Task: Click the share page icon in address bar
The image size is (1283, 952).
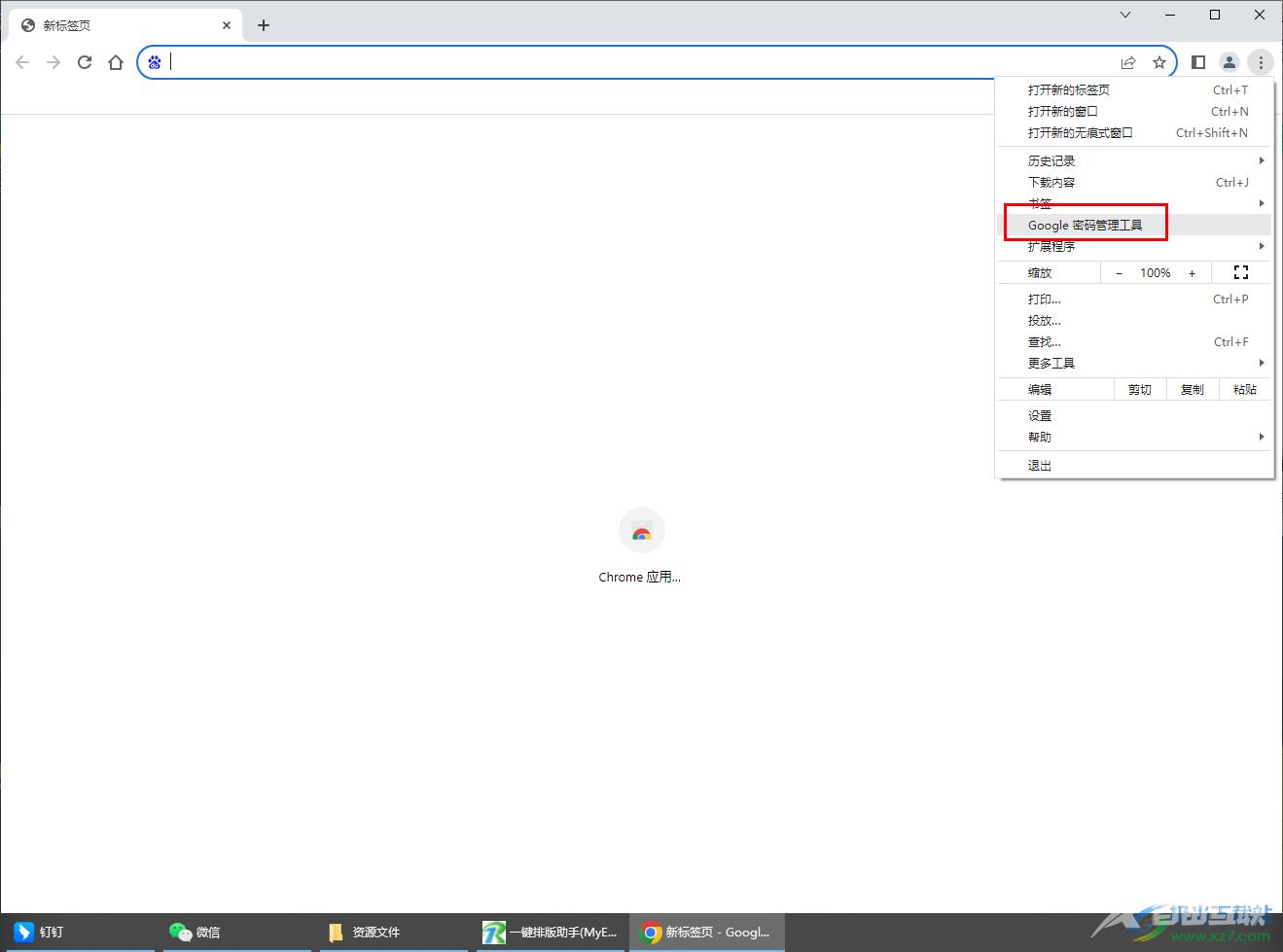Action: (1128, 62)
